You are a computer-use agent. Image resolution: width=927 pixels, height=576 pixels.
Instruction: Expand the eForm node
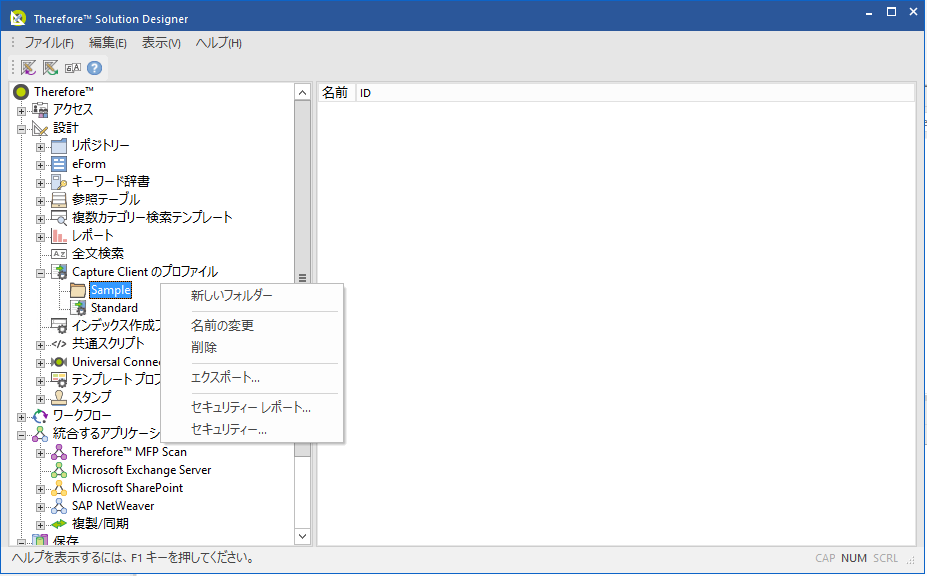(x=40, y=165)
